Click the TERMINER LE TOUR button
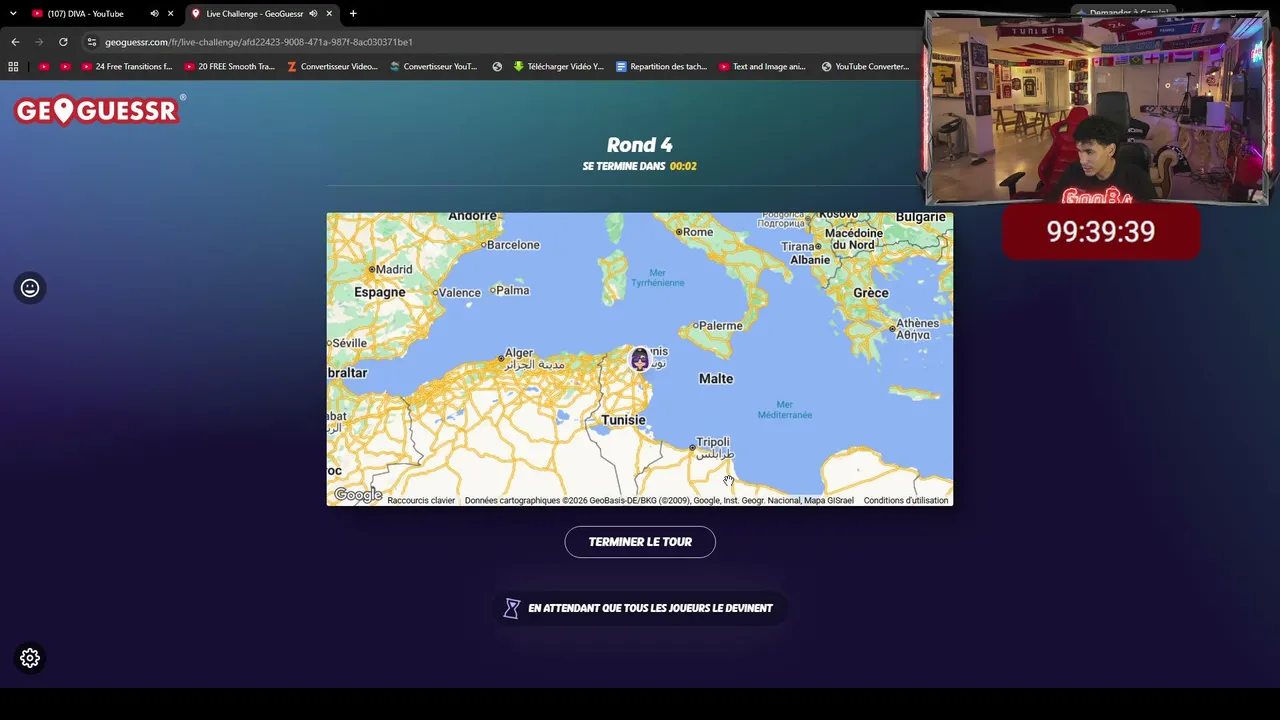 point(640,542)
